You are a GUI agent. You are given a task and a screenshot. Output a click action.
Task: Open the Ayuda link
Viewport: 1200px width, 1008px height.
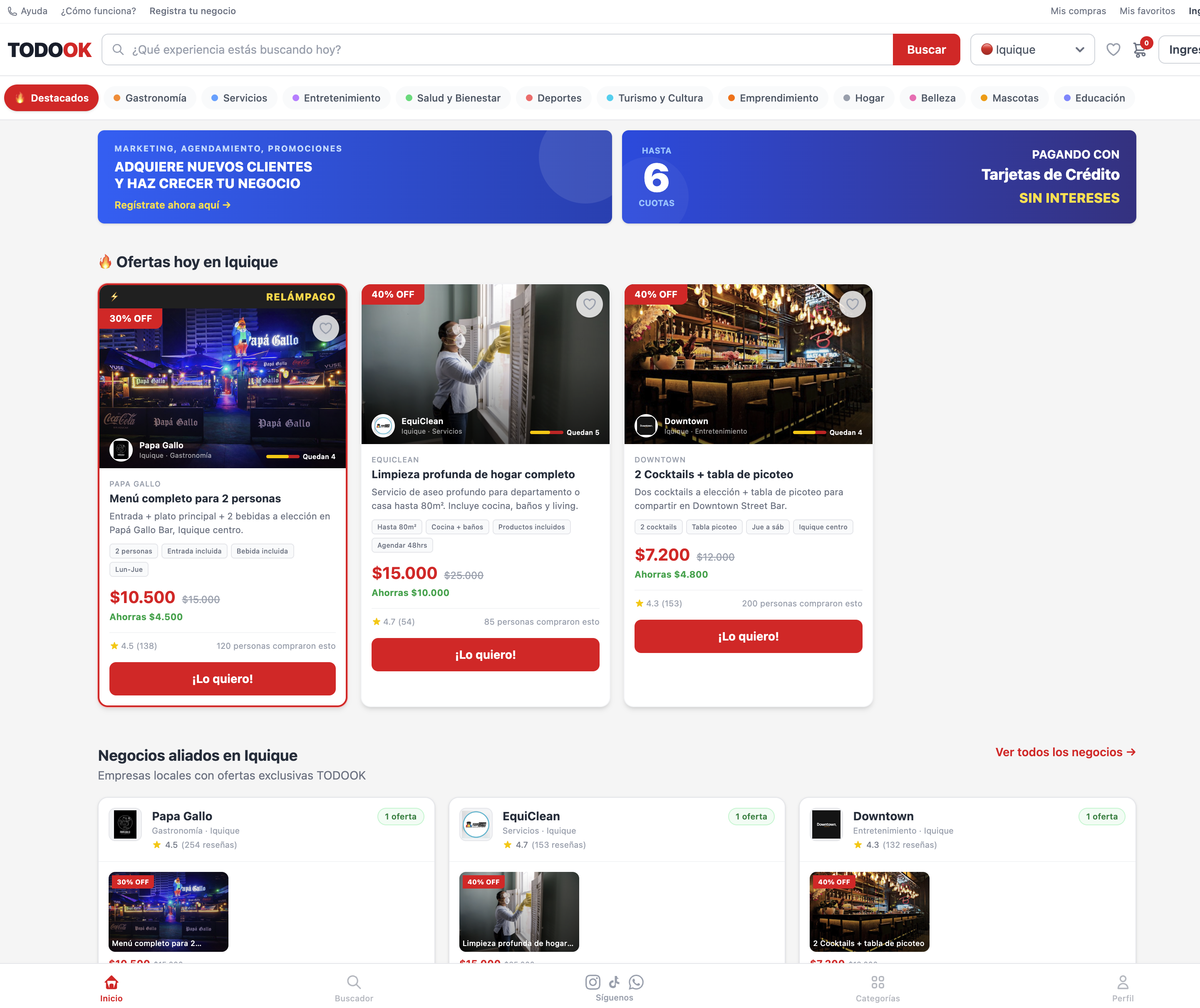pyautogui.click(x=34, y=11)
